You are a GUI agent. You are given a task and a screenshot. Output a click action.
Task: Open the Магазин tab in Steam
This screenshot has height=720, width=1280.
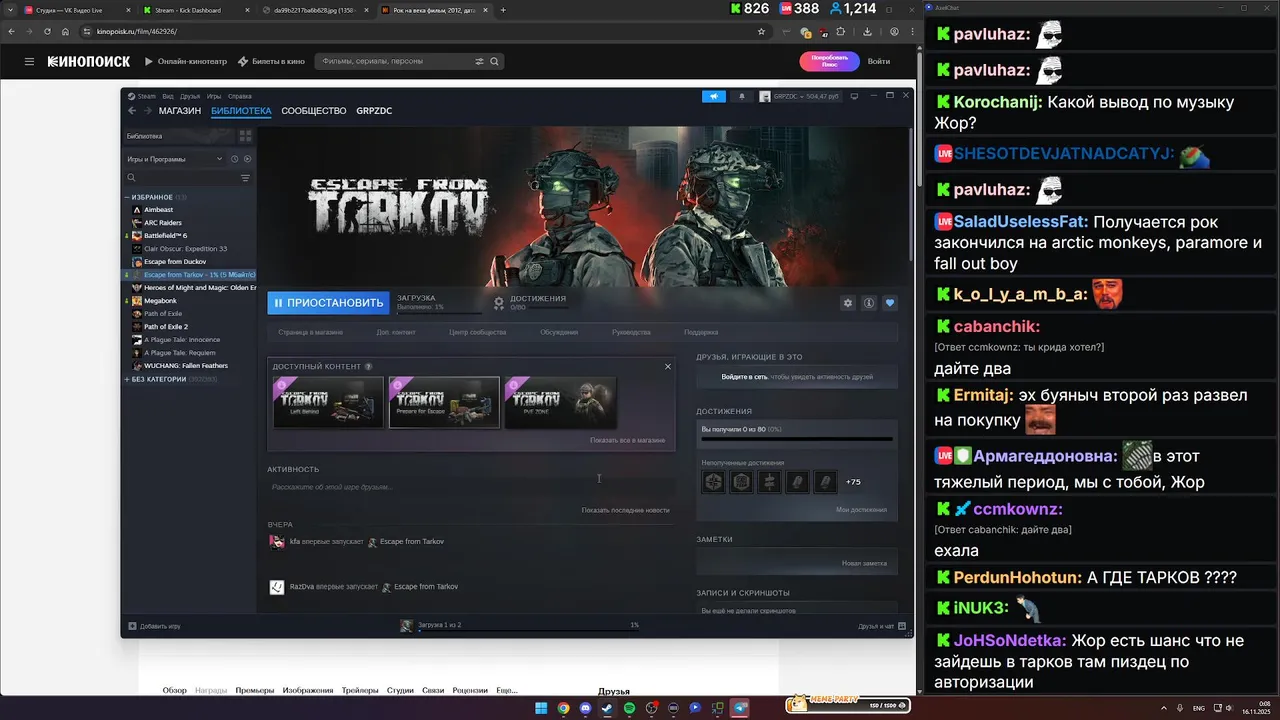pyautogui.click(x=180, y=111)
